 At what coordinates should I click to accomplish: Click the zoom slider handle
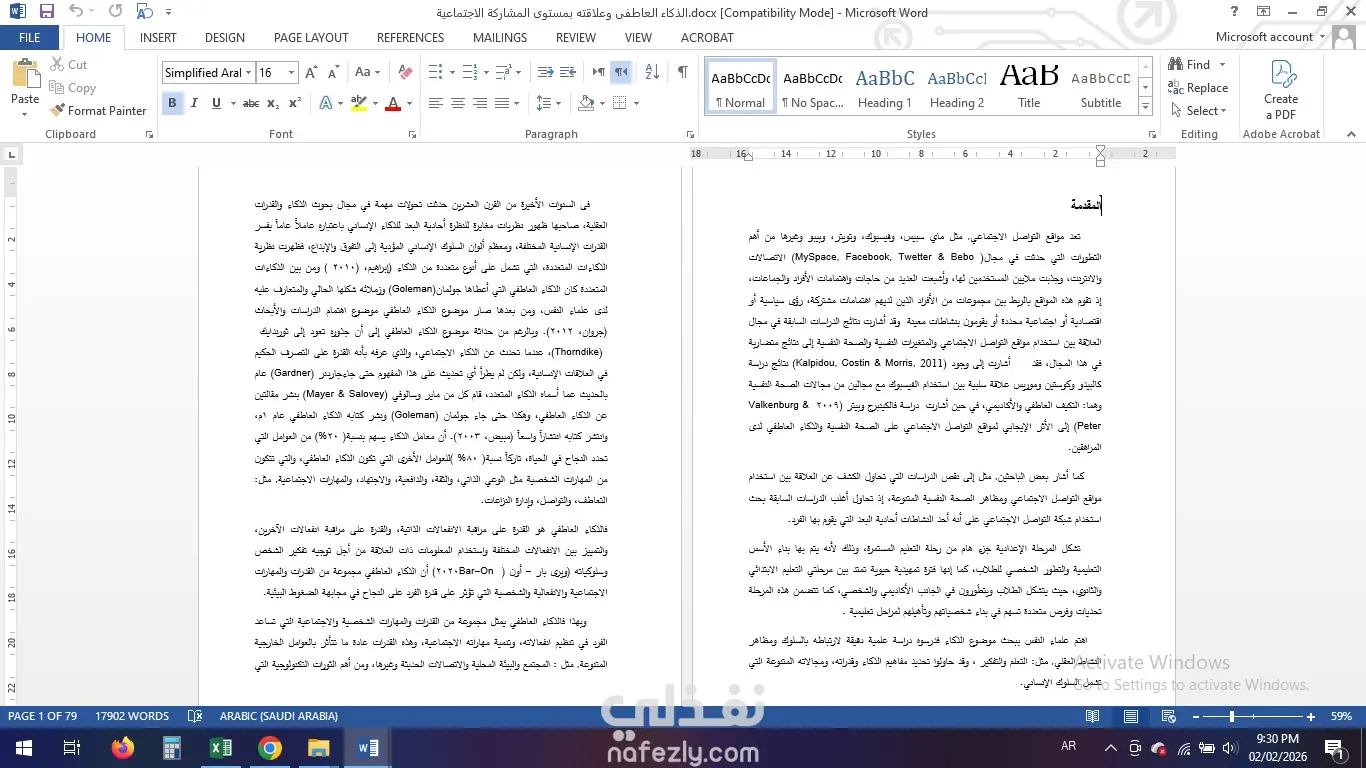pyautogui.click(x=1231, y=717)
